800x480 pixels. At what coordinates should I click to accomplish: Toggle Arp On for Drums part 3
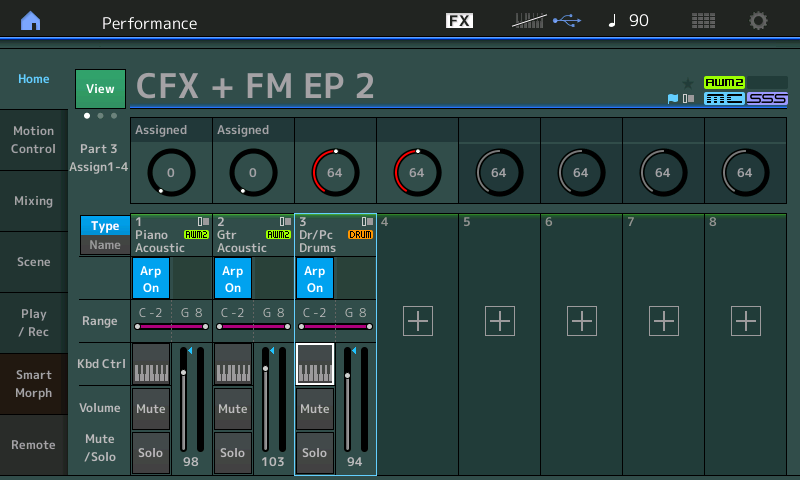pyautogui.click(x=315, y=278)
